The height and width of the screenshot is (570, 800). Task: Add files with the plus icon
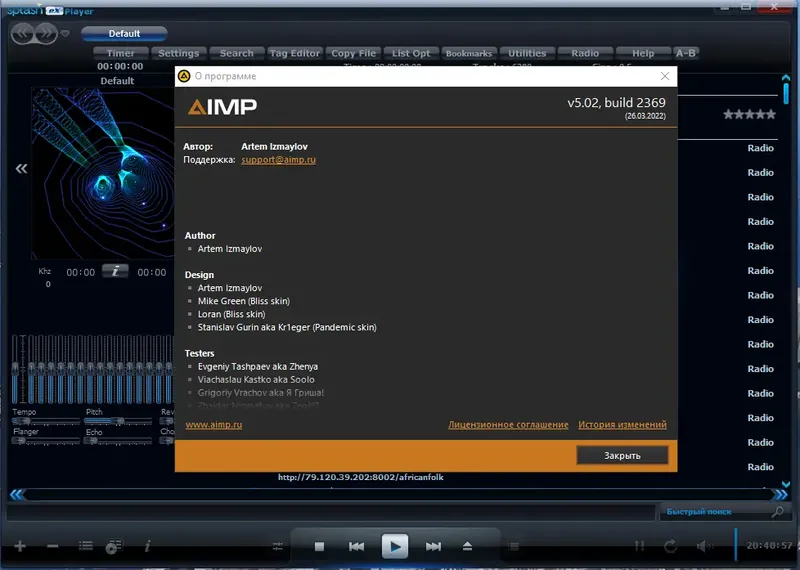pos(20,547)
